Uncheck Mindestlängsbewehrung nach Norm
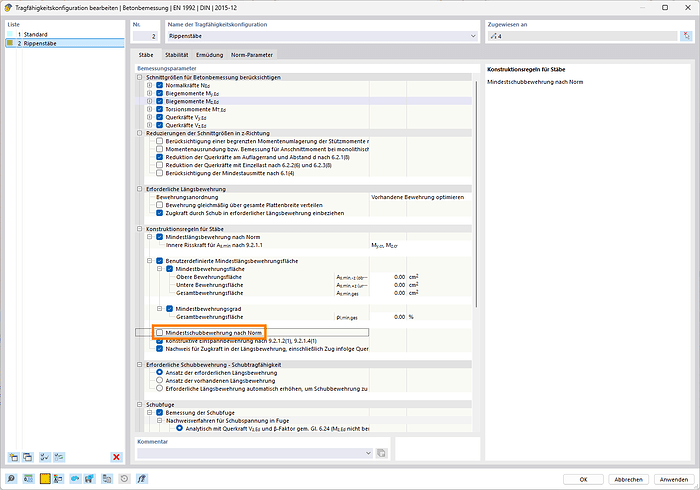 159,237
